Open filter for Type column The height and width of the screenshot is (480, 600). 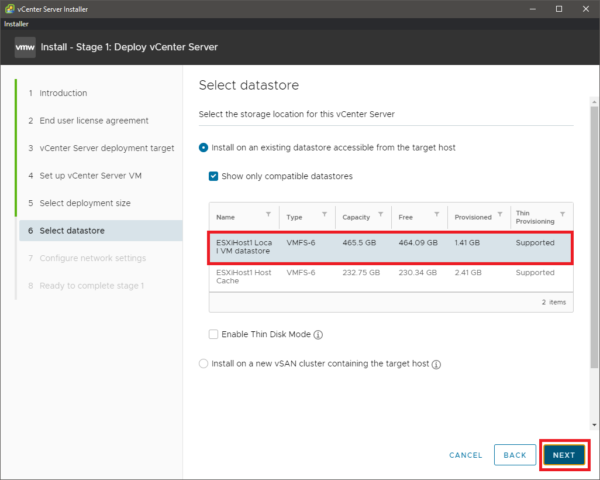click(324, 214)
